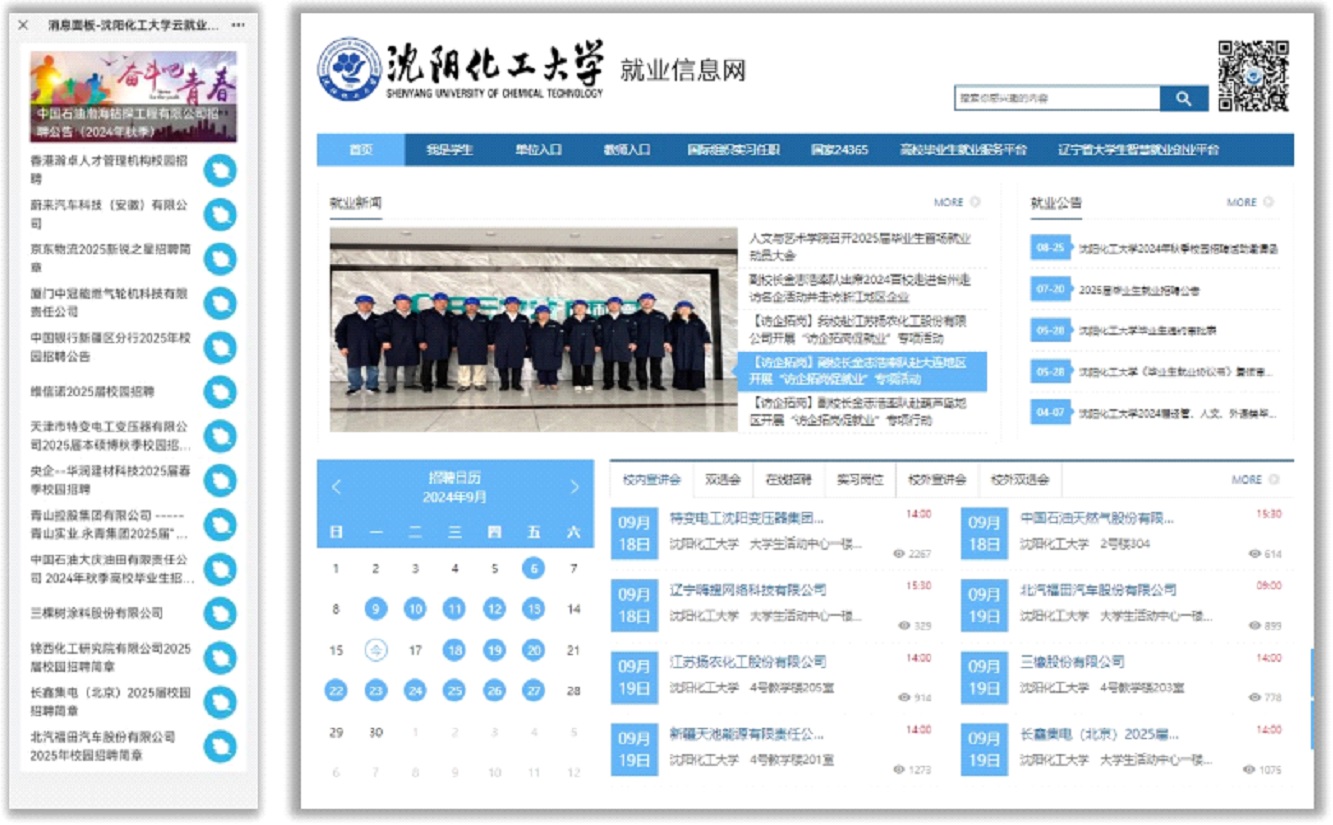
Task: Switch to the 实习岗位 tab
Action: coord(860,480)
